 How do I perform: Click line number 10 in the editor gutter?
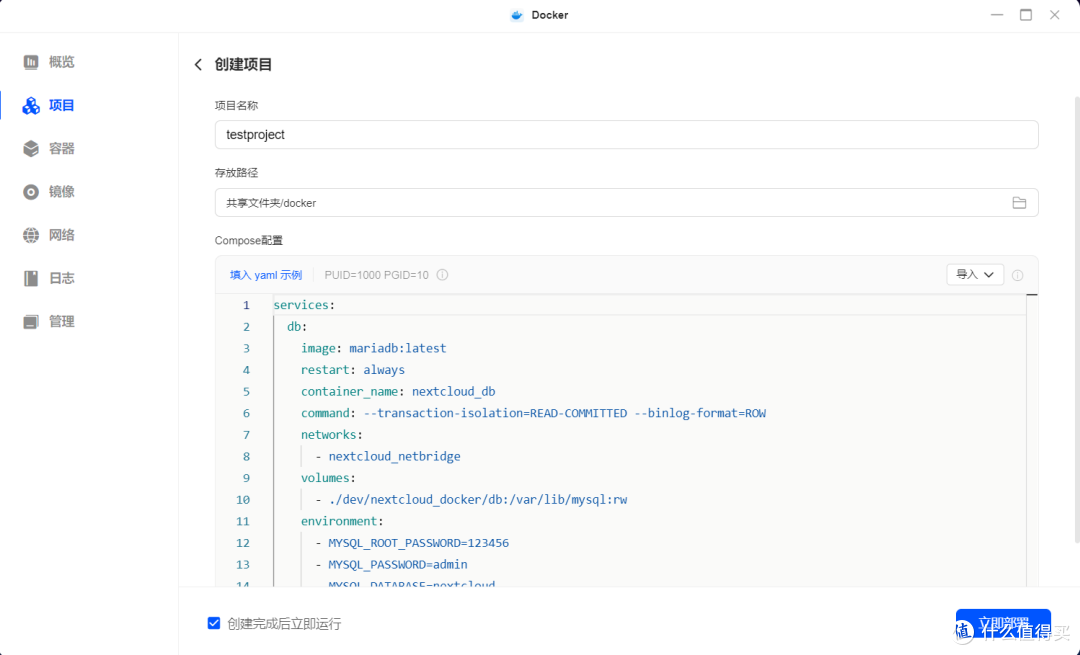click(x=242, y=500)
